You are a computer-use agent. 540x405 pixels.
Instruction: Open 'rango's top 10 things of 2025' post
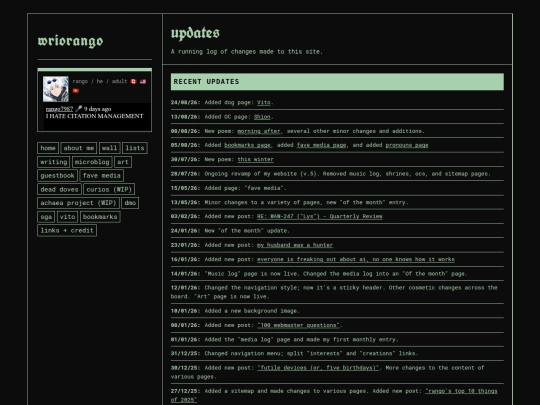point(461,391)
